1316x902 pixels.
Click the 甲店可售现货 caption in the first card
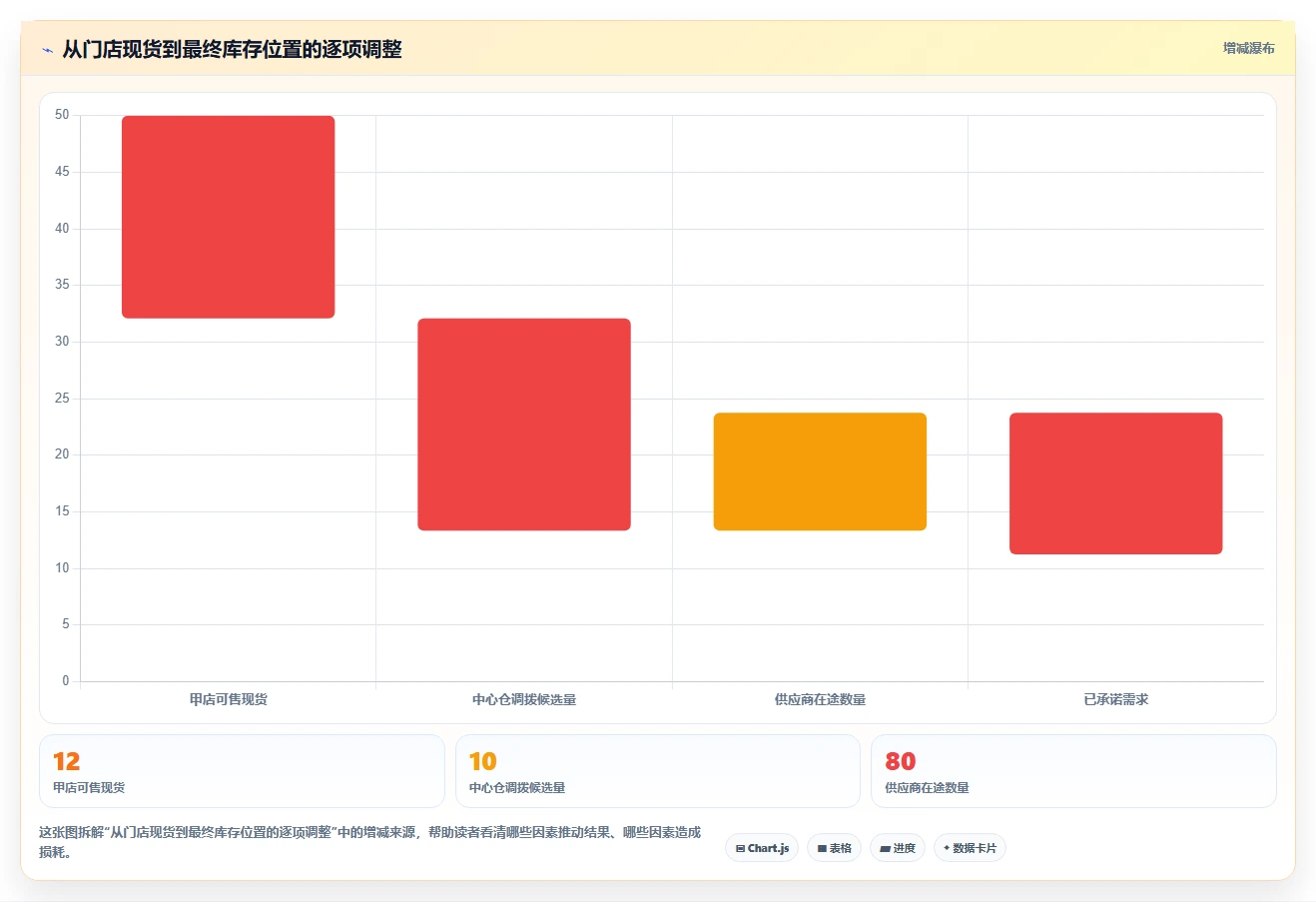pos(89,787)
